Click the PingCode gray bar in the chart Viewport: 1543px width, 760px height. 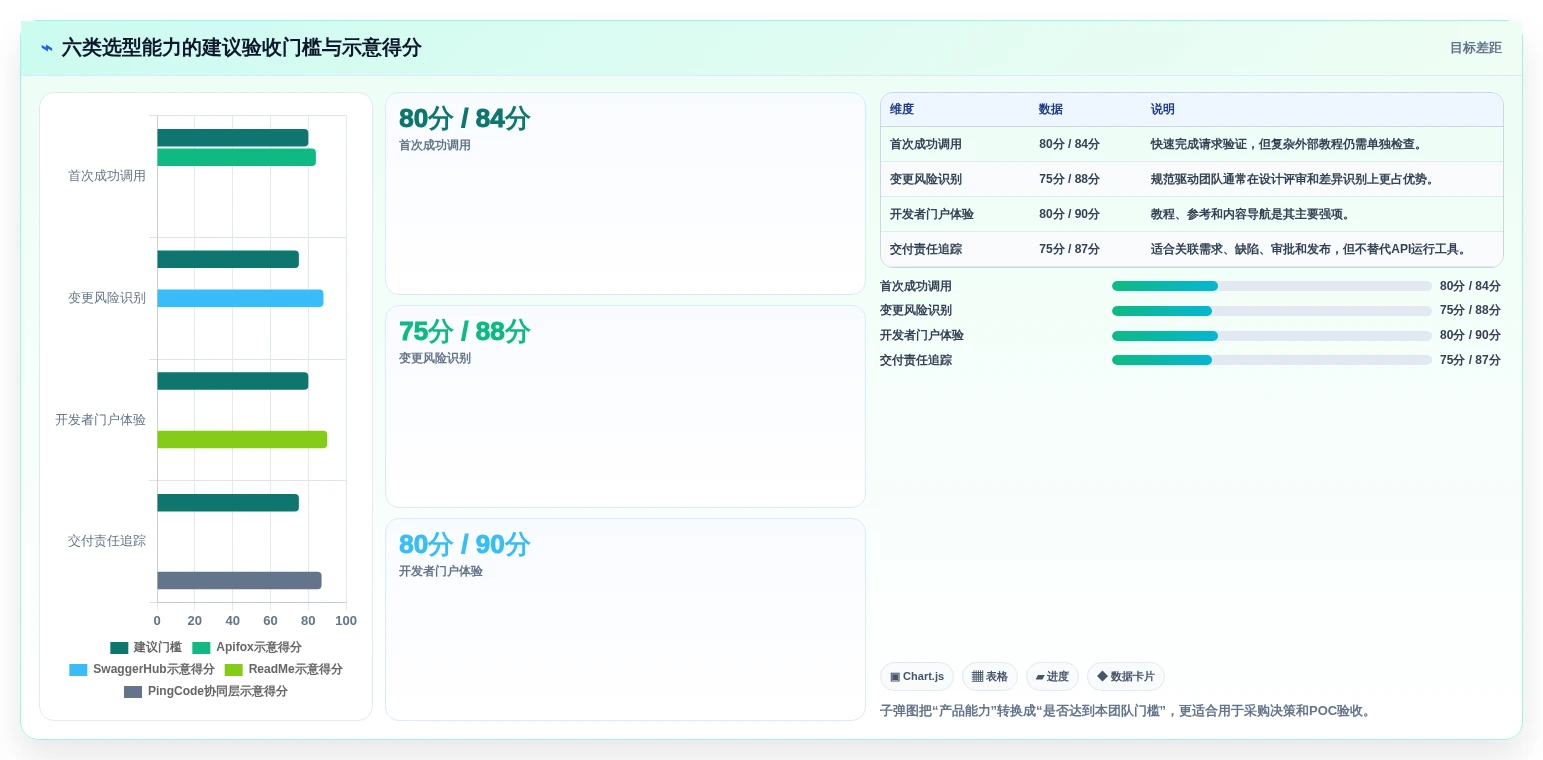click(239, 580)
